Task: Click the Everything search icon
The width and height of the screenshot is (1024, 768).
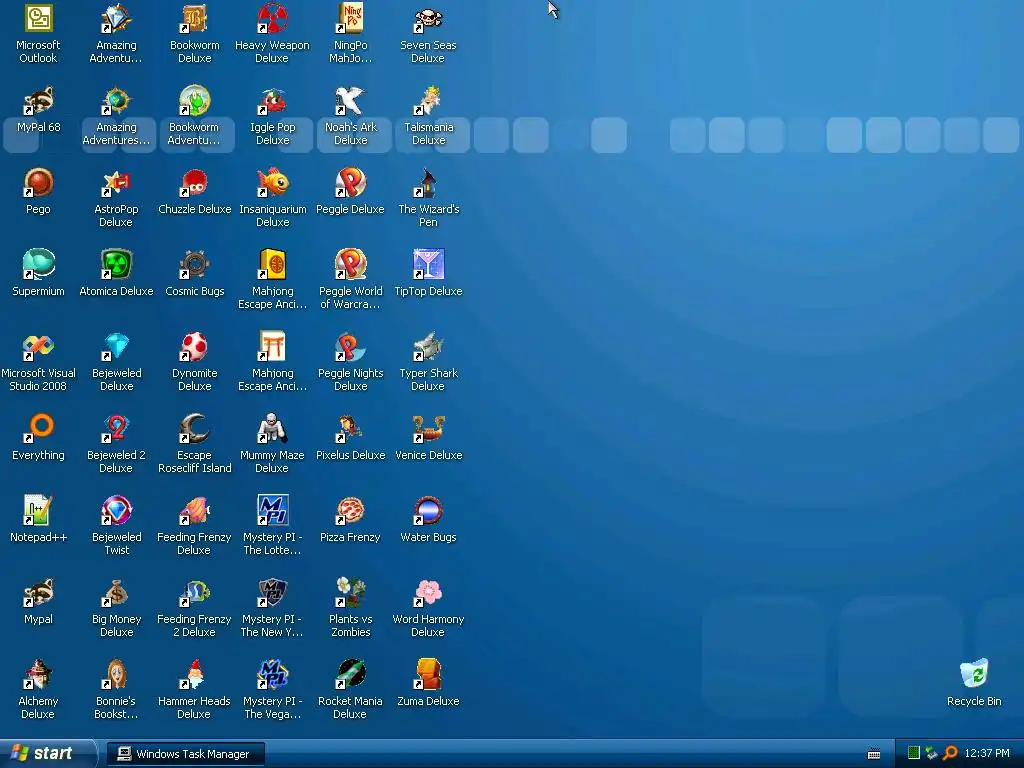Action: pos(39,429)
